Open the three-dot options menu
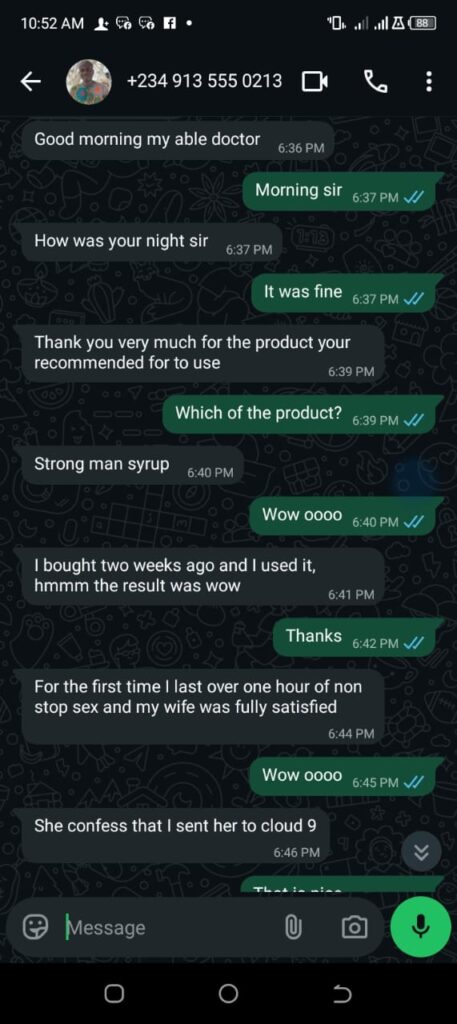This screenshot has width=457, height=1024. click(428, 82)
